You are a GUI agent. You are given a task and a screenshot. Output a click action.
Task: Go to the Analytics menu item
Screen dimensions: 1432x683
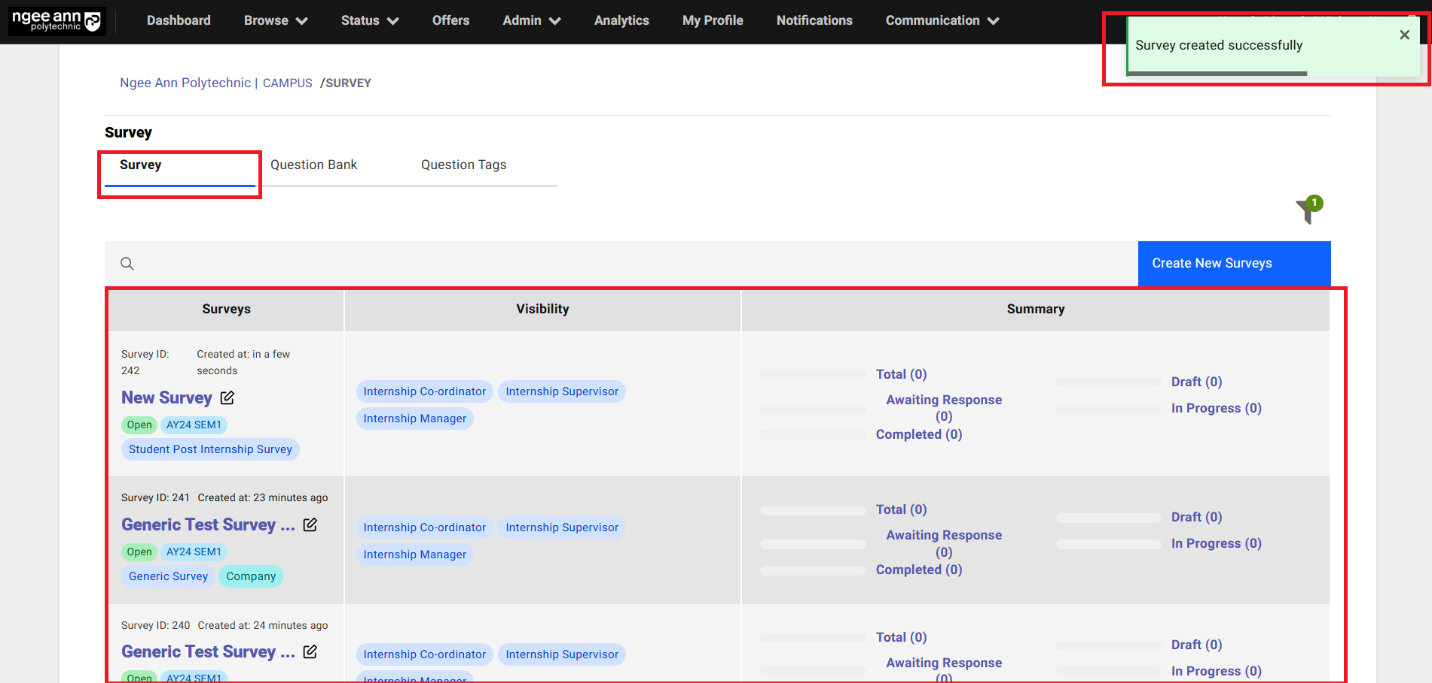click(x=621, y=20)
